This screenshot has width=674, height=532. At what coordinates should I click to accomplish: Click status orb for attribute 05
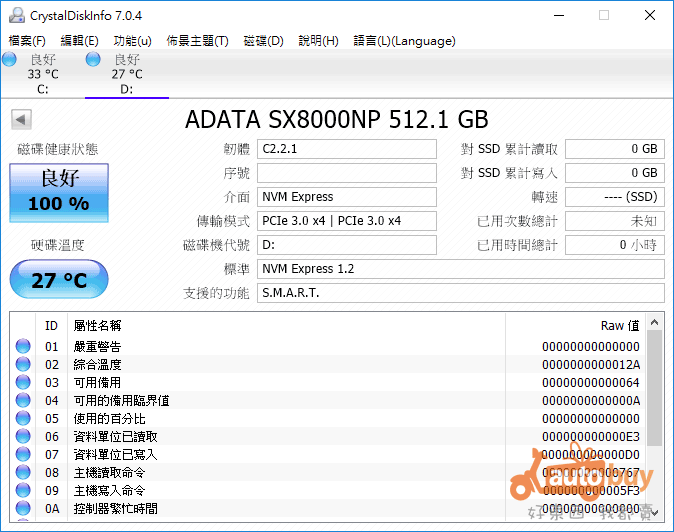pos(23,418)
